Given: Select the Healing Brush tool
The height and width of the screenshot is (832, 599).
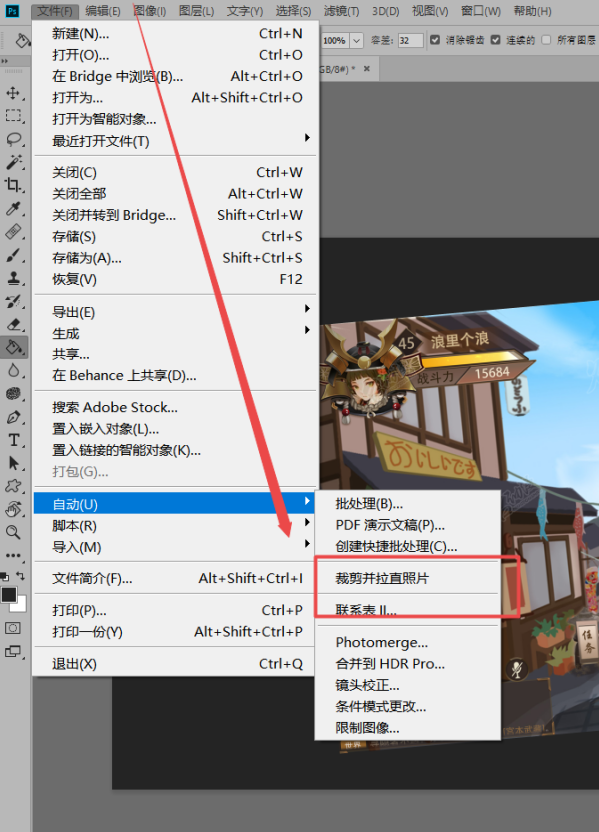Looking at the screenshot, I should click(x=13, y=232).
